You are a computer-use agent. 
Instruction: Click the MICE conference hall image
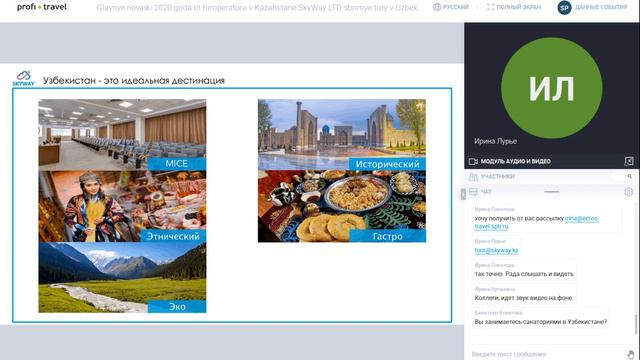(122, 135)
